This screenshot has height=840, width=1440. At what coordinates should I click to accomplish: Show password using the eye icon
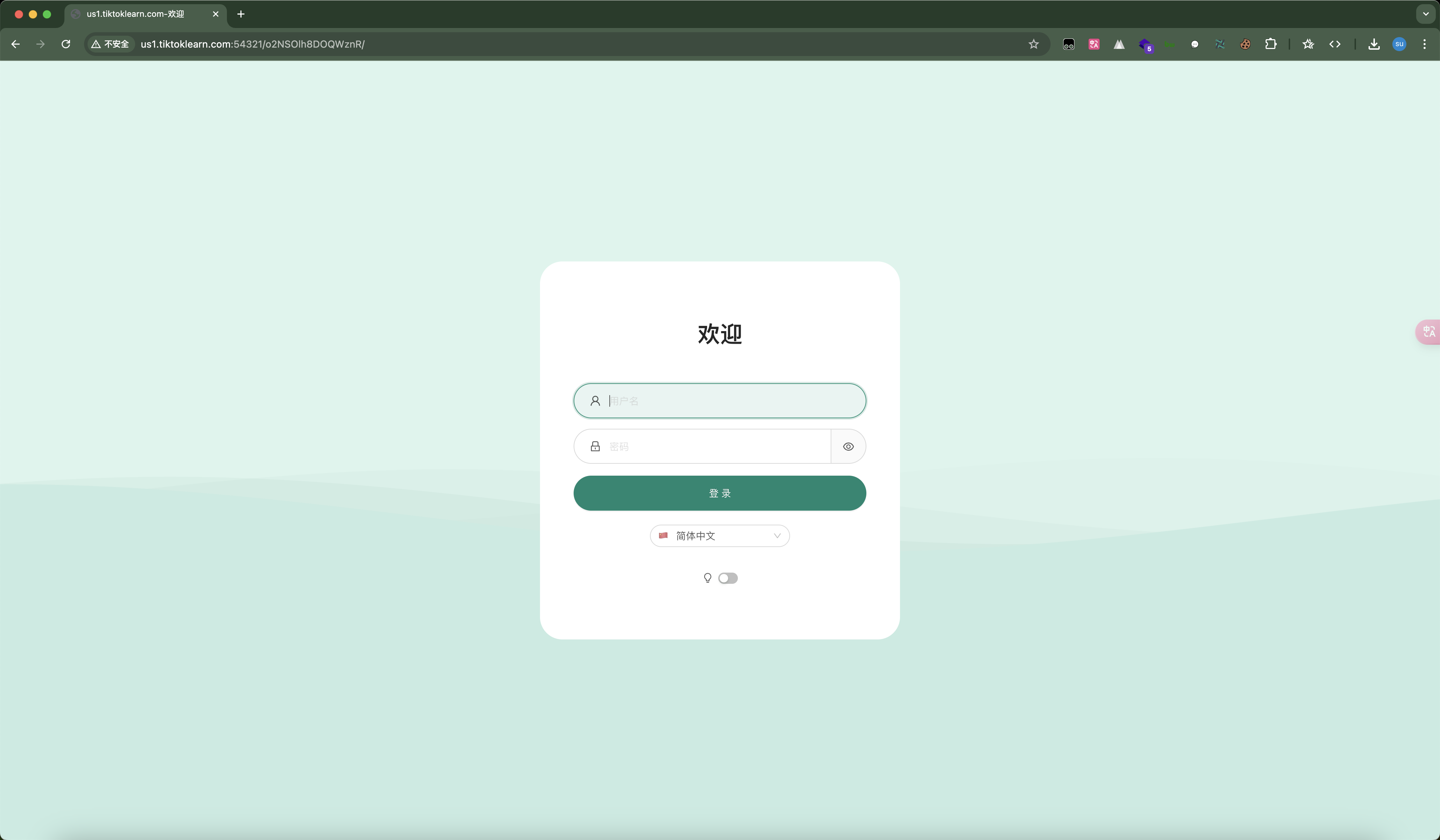[848, 447]
